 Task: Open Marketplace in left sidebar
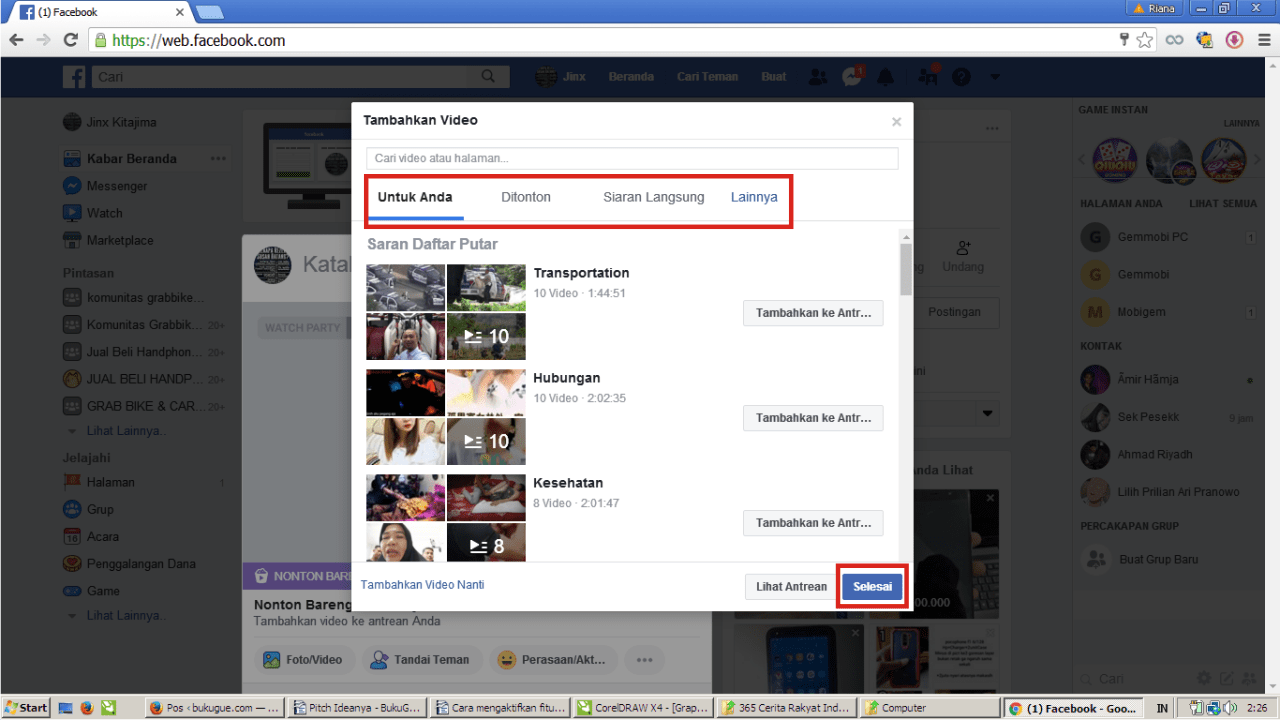pos(108,240)
